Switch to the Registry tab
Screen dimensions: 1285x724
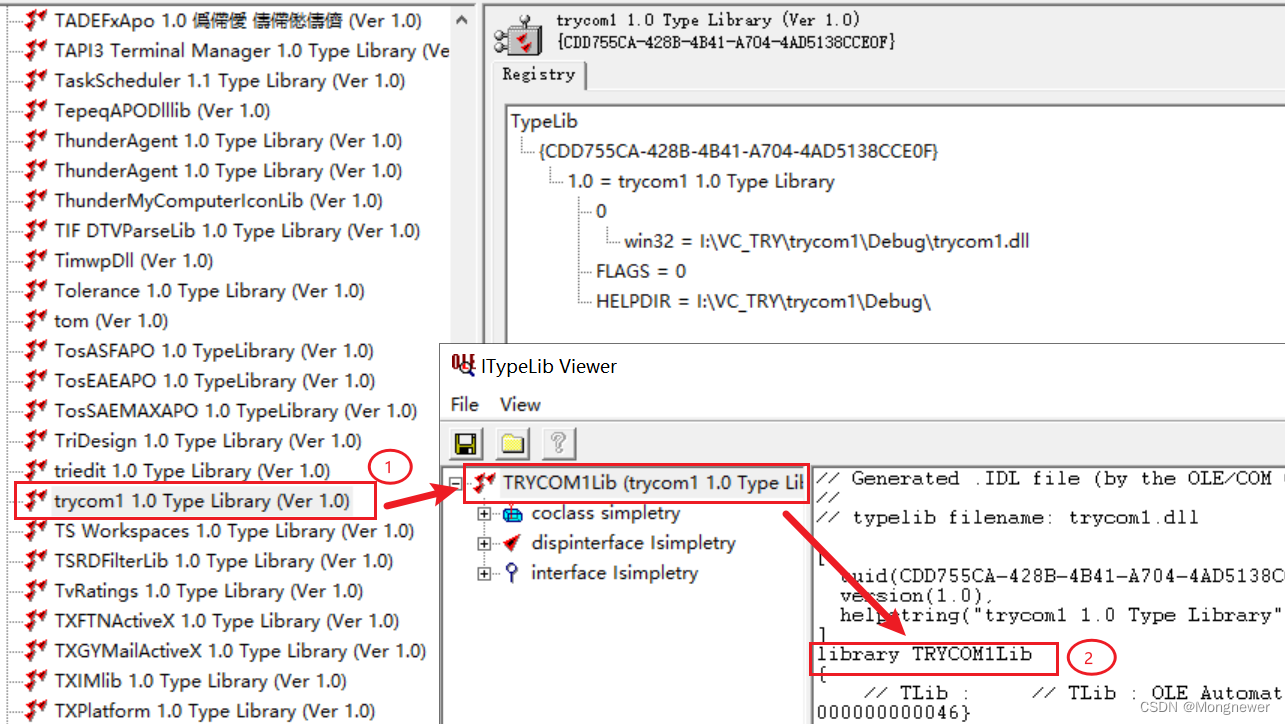539,74
